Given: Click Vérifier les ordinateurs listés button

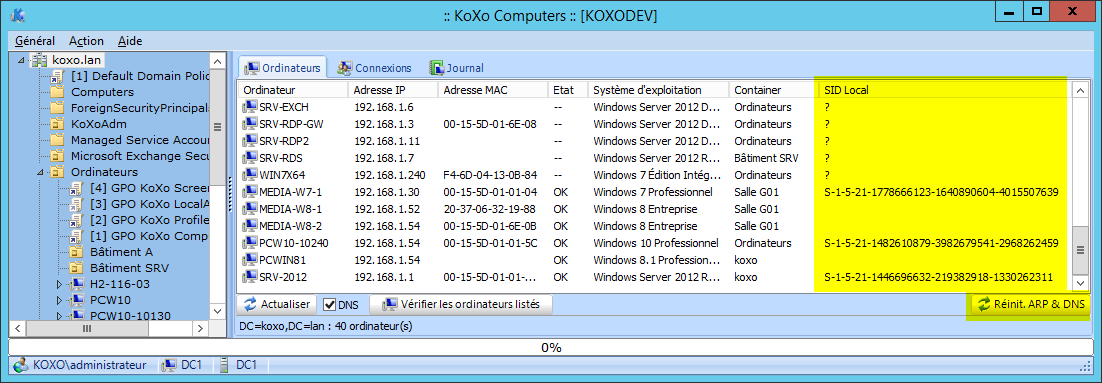Looking at the screenshot, I should pos(461,304).
